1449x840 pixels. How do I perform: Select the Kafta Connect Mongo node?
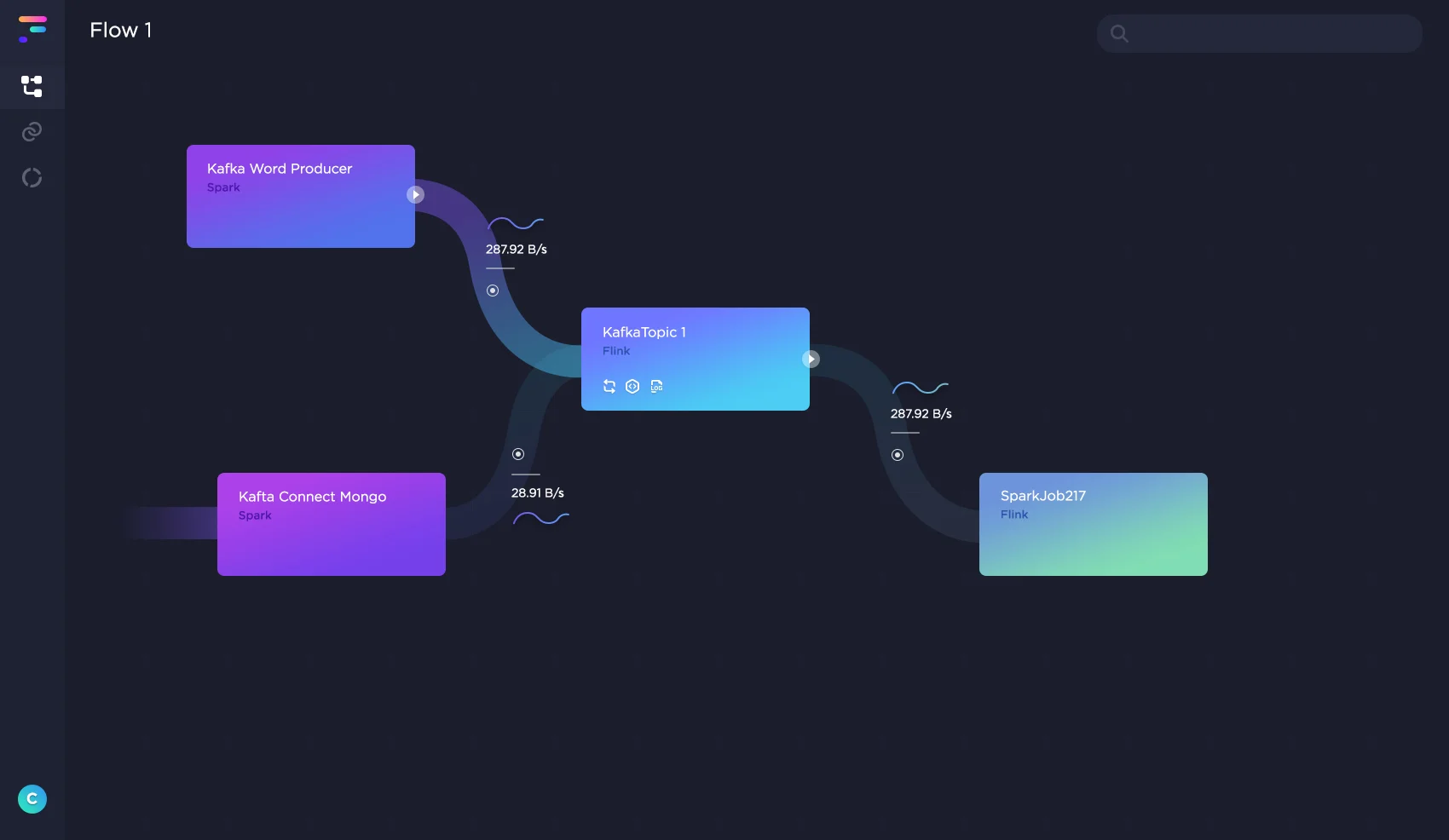point(332,524)
